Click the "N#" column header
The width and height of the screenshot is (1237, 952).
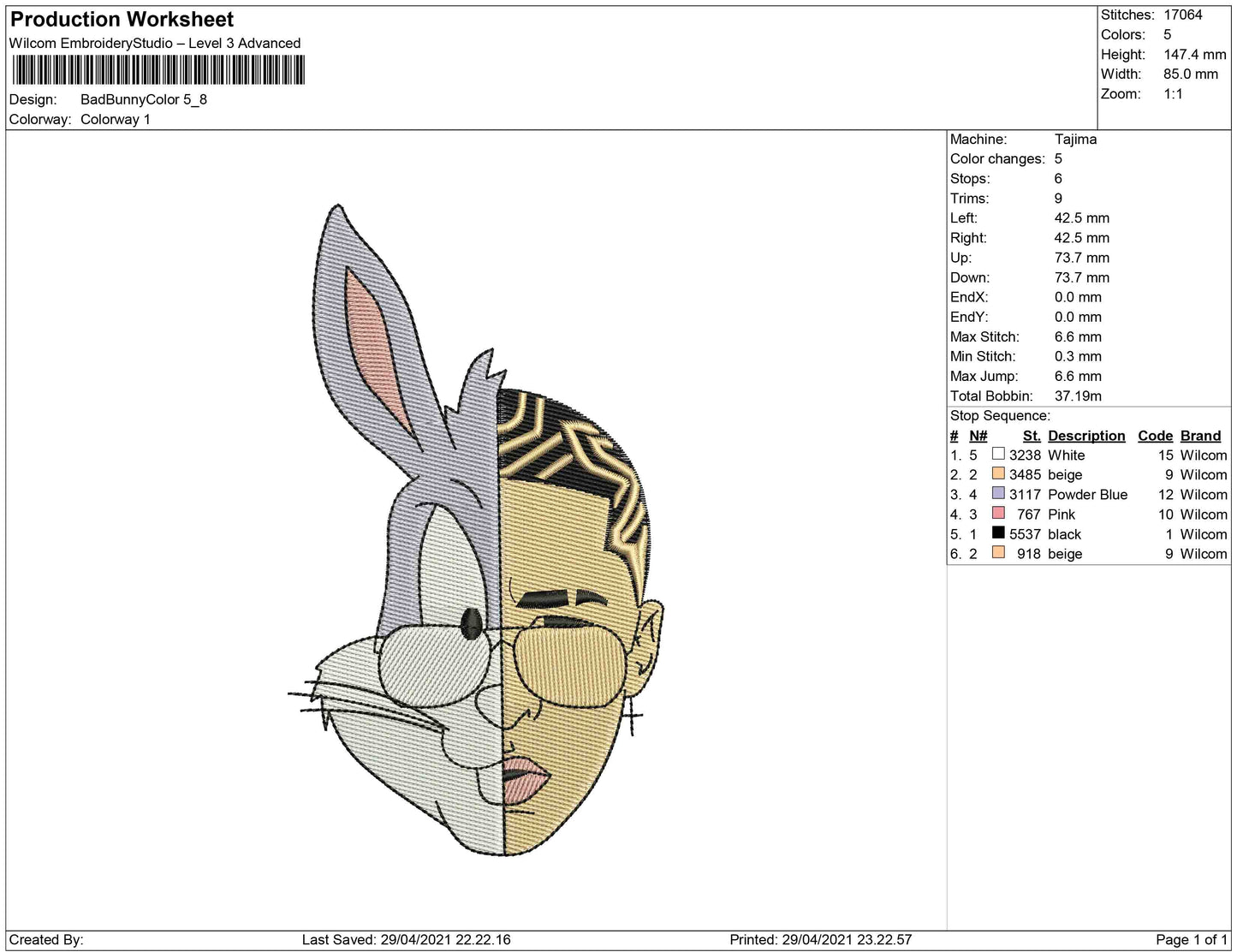(978, 436)
